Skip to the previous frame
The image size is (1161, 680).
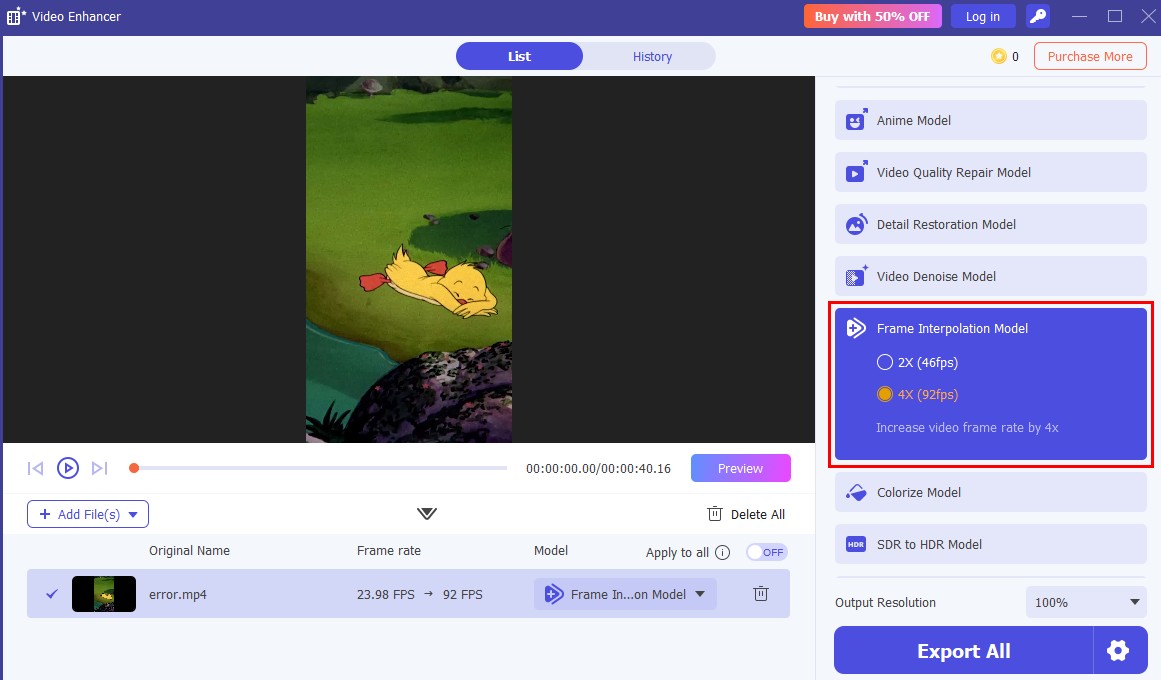click(36, 468)
